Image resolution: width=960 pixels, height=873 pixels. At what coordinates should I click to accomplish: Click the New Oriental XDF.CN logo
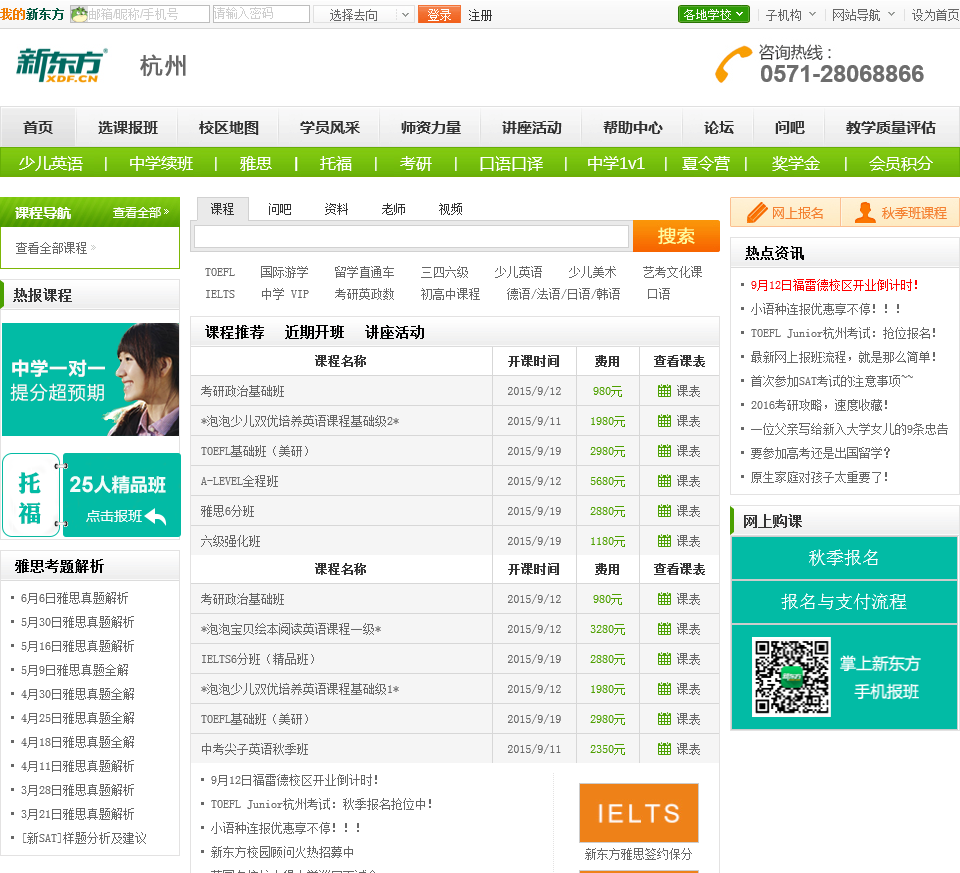(x=61, y=65)
